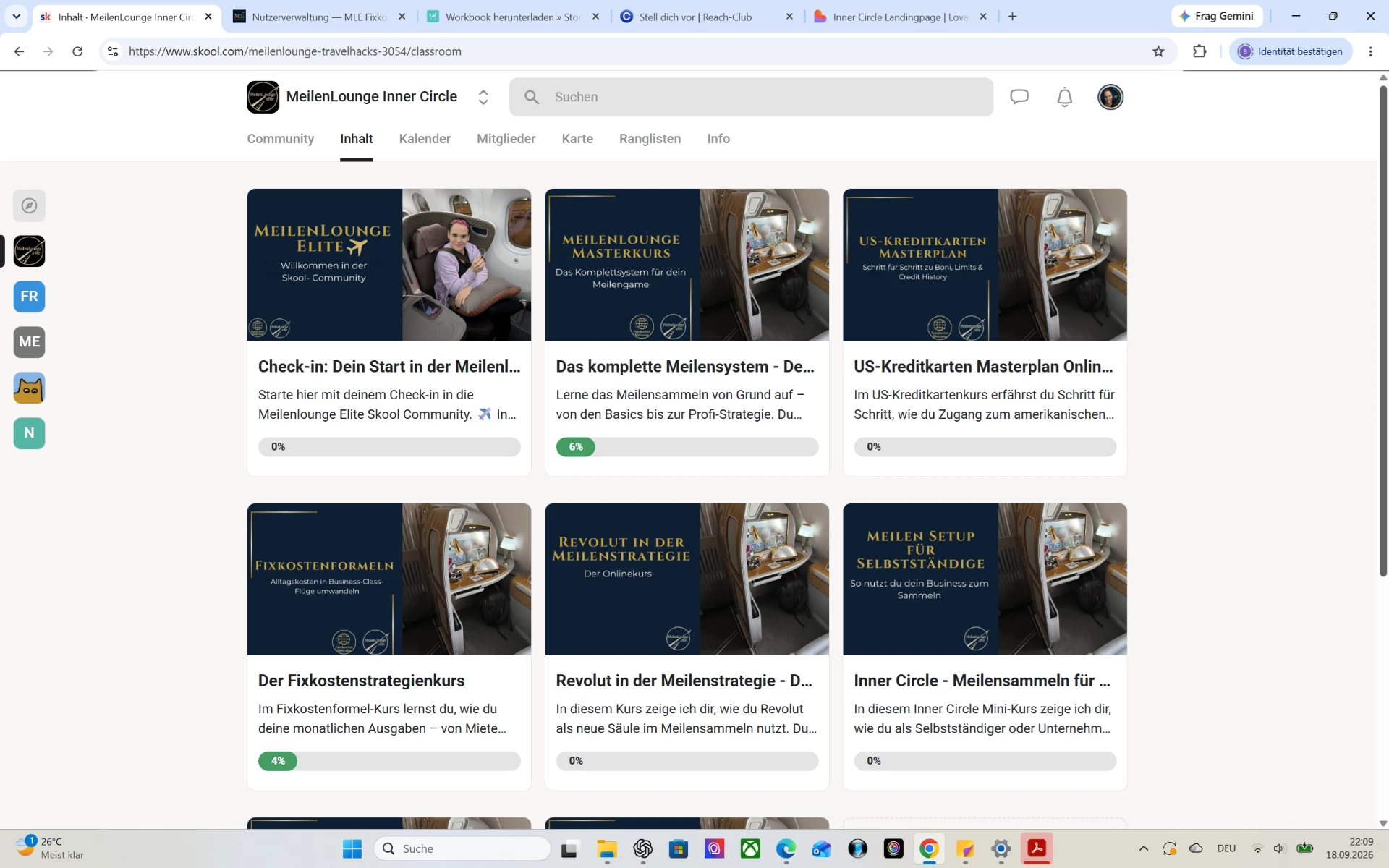Image resolution: width=1389 pixels, height=868 pixels.
Task: Open the cat-avatar group in sidebar
Action: tap(29, 388)
